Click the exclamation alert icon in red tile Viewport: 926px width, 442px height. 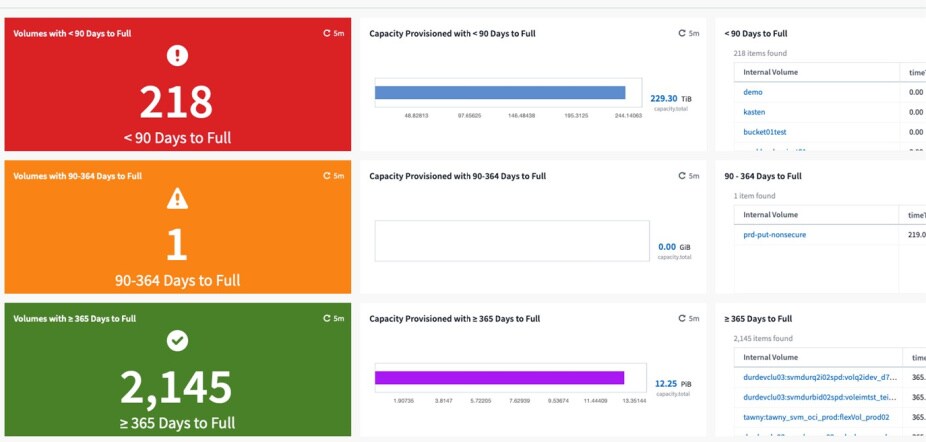click(177, 55)
